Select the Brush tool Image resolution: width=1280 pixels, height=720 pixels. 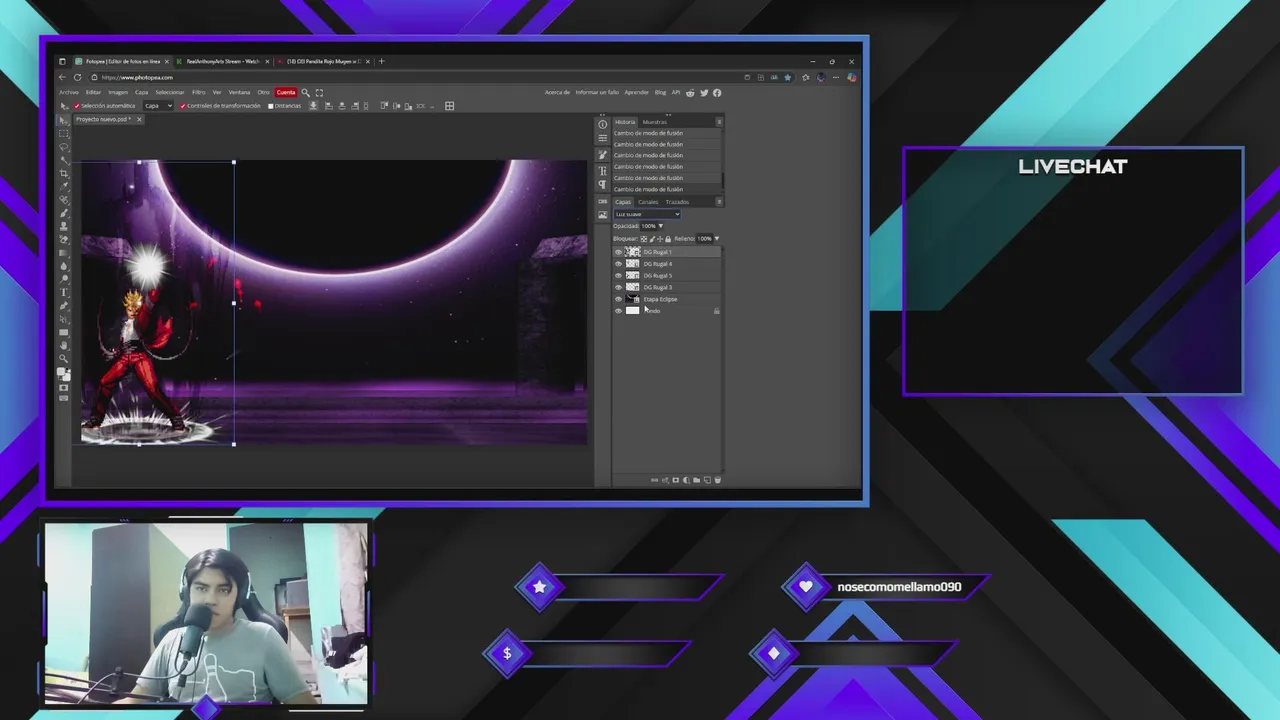click(x=64, y=213)
